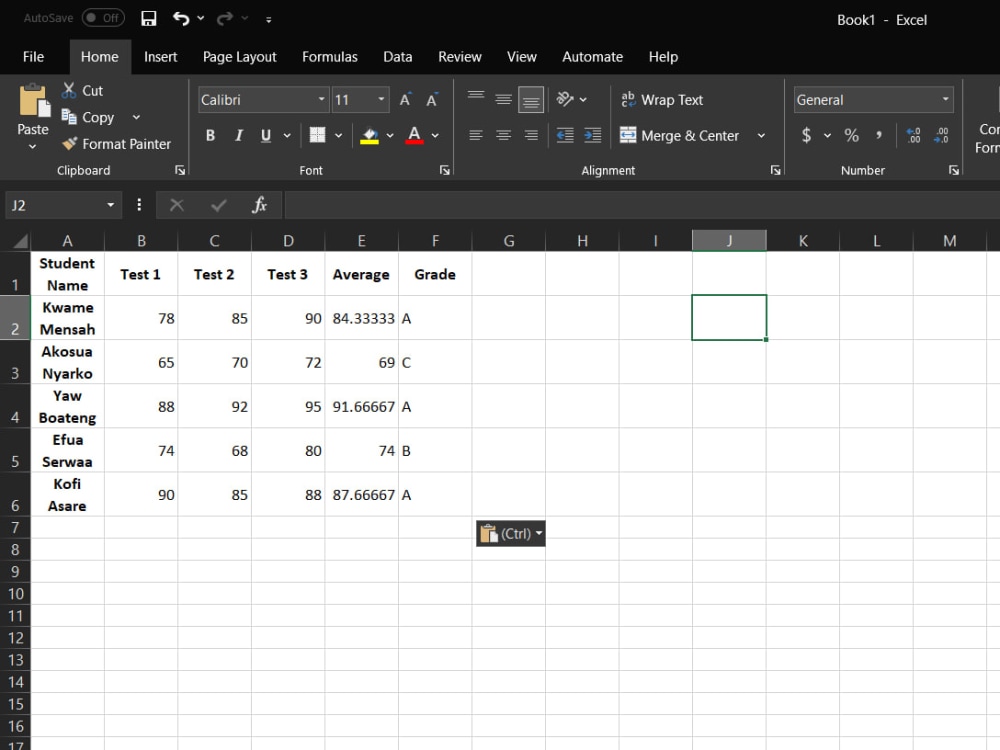Switch to the Automate tab
1000x750 pixels.
coord(592,57)
